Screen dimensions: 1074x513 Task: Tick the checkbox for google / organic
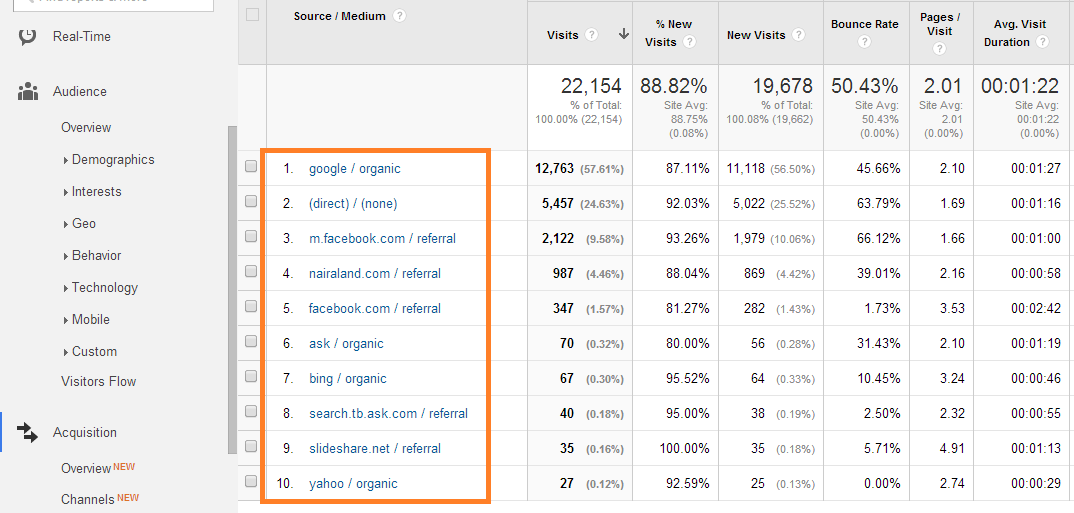tap(251, 166)
